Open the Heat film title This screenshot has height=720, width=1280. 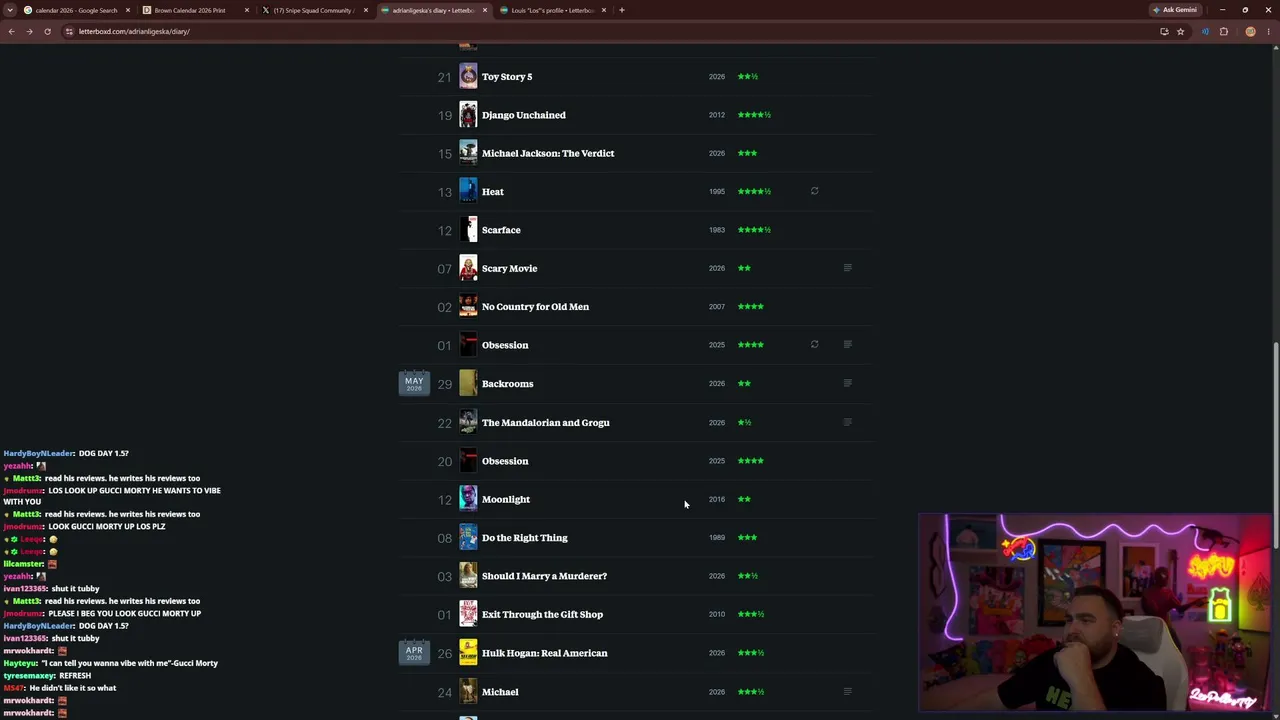click(x=493, y=192)
